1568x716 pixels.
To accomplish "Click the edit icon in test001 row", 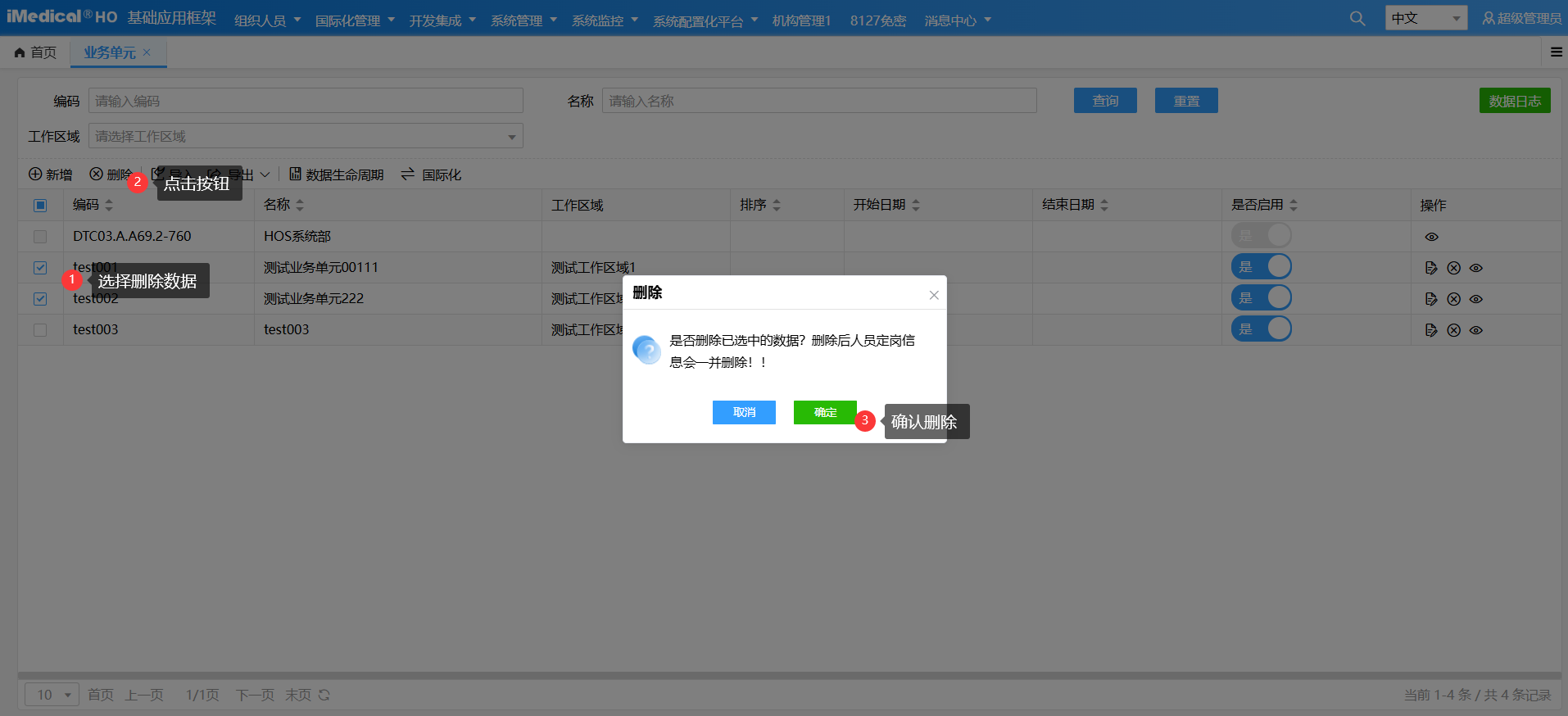I will tap(1431, 268).
